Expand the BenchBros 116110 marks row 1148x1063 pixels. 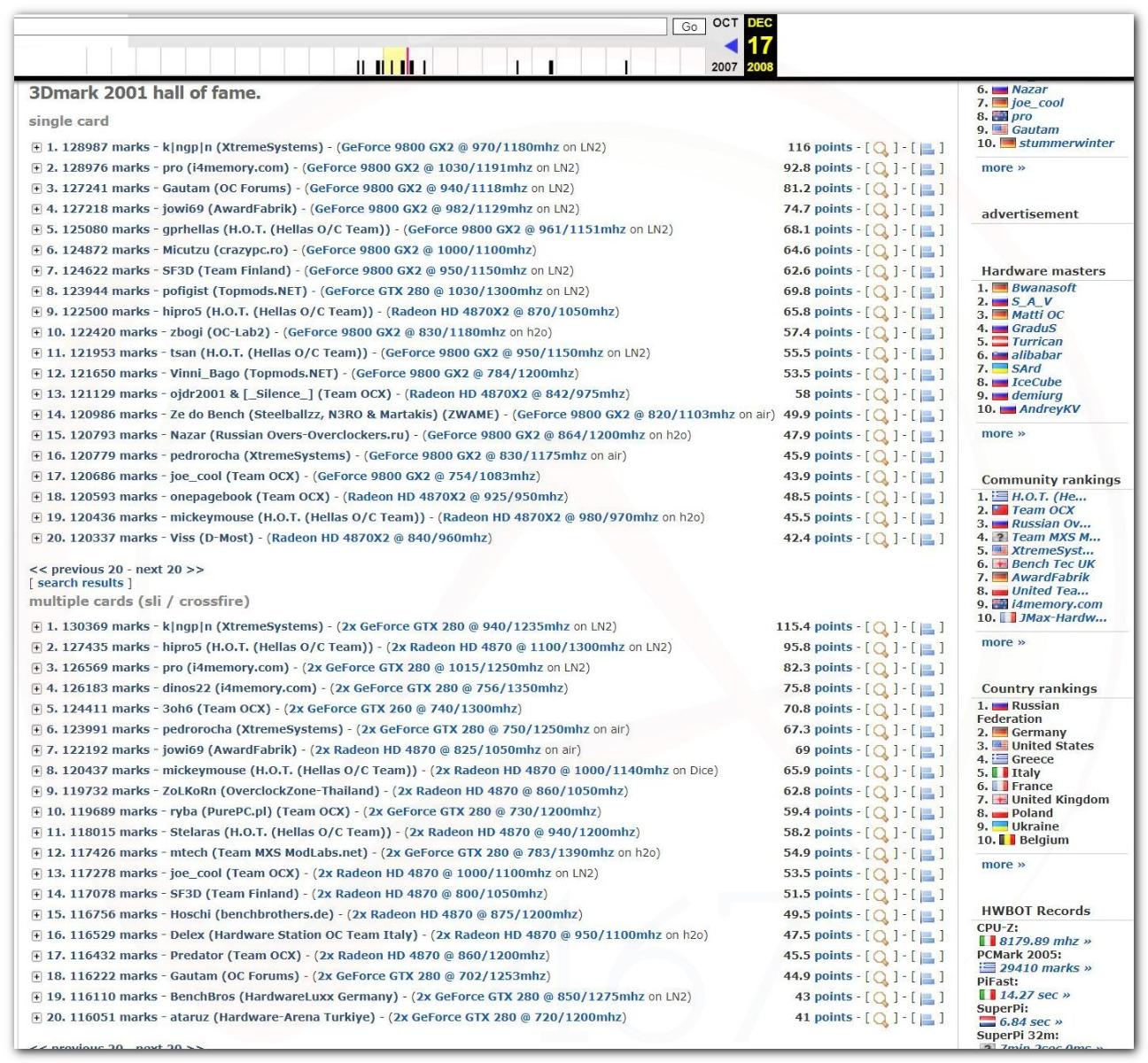click(x=36, y=997)
